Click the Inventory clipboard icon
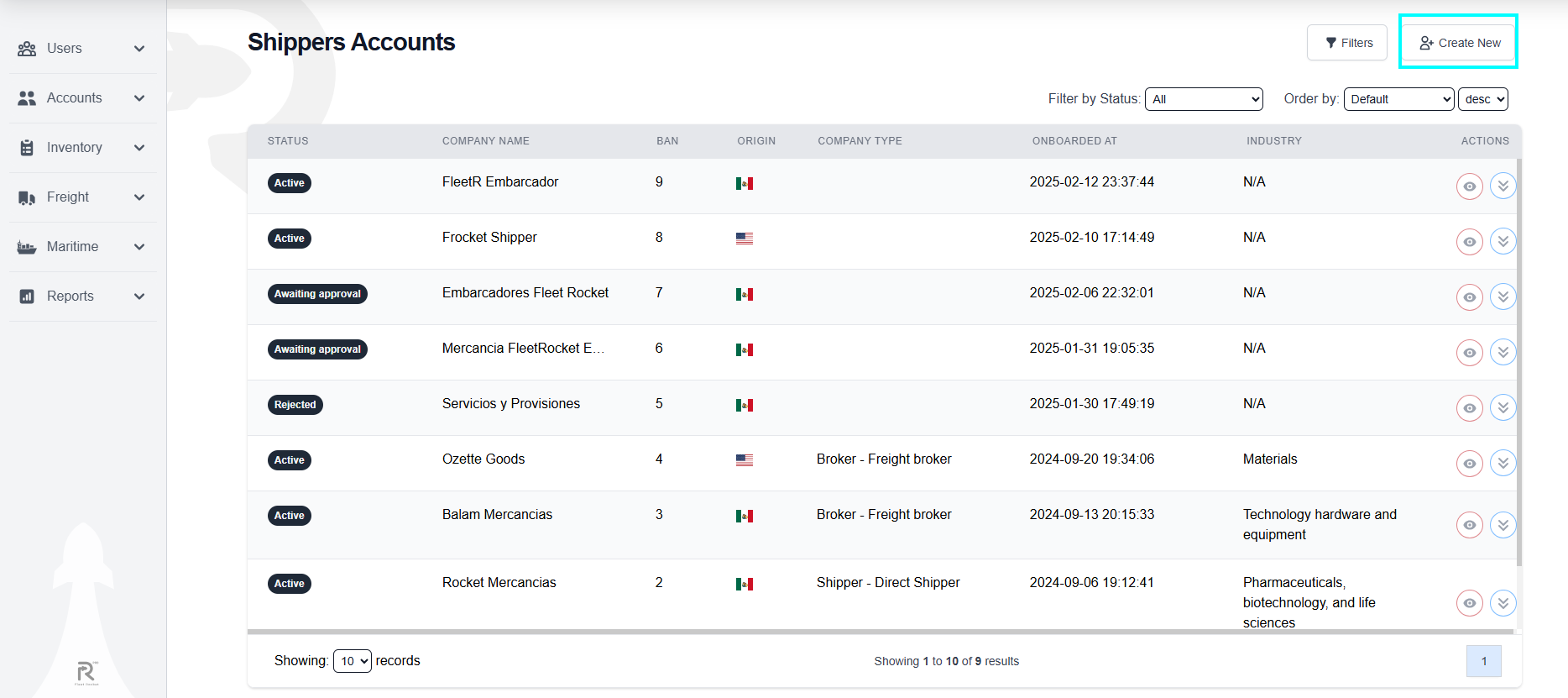This screenshot has width=1568, height=698. tap(27, 148)
